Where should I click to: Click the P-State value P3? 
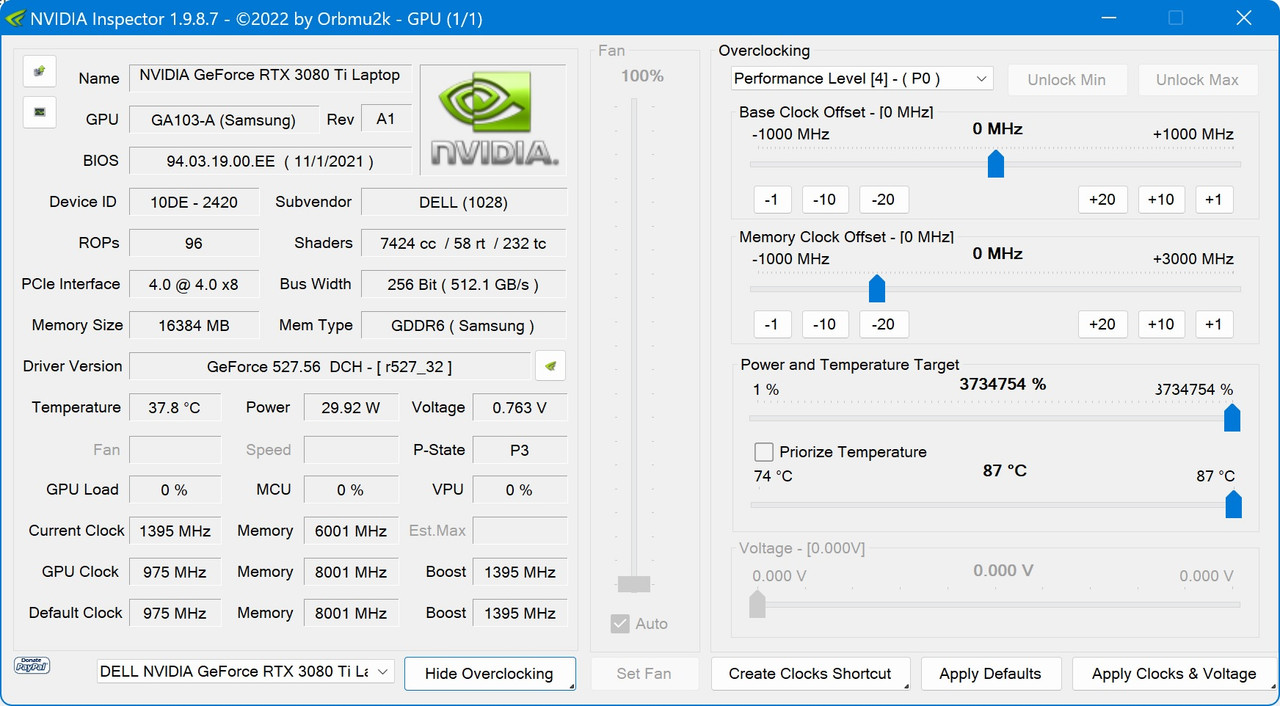520,450
